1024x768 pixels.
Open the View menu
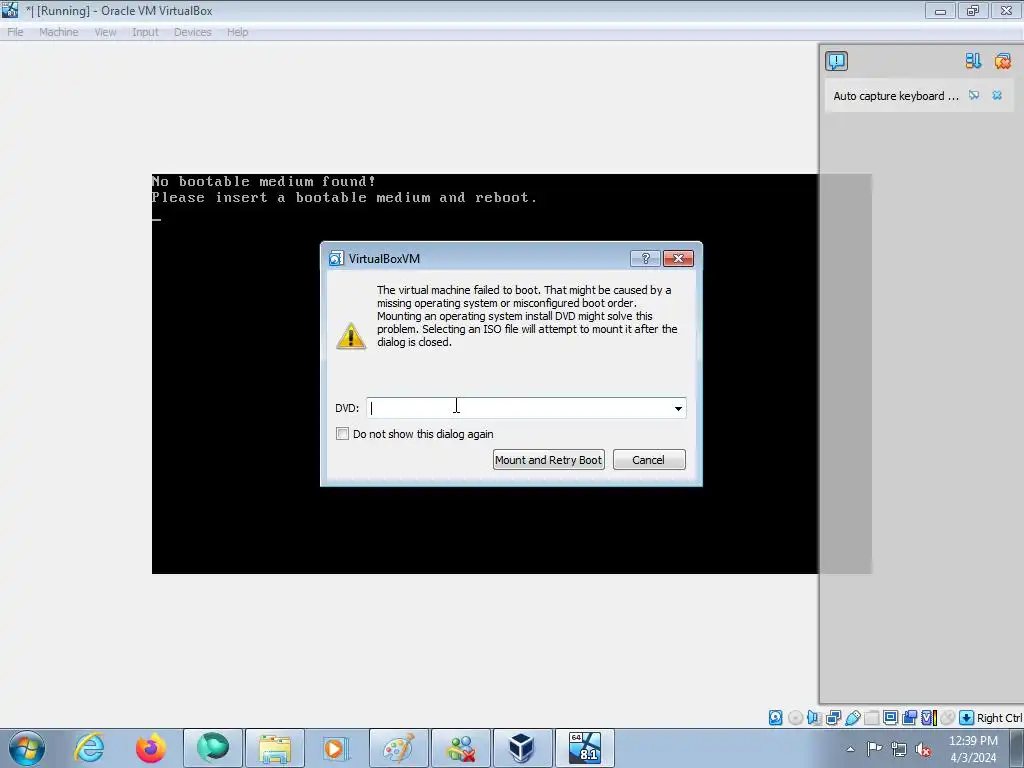click(x=105, y=32)
